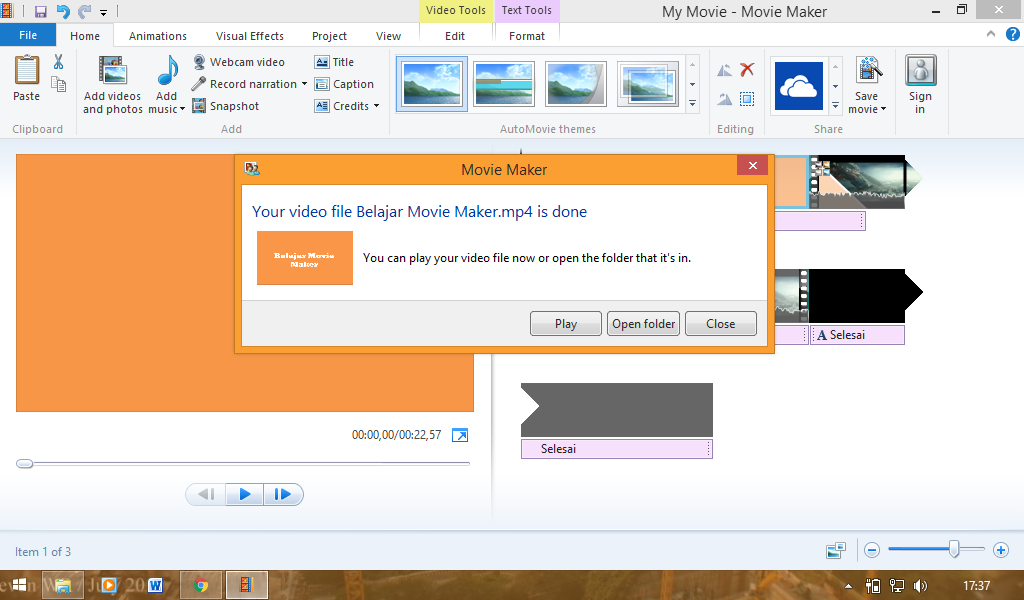
Task: Select the third AutoMovie theme thumbnail
Action: tap(575, 84)
